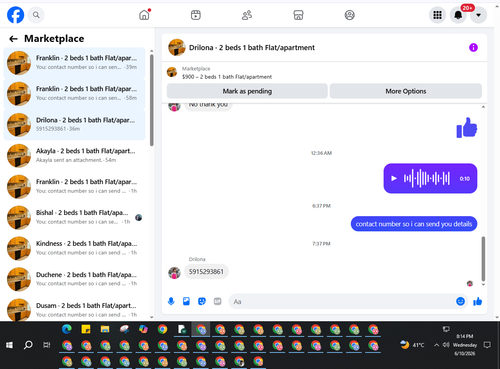Open the GIF picker icon
Image resolution: width=500 pixels, height=369 pixels.
pos(217,301)
